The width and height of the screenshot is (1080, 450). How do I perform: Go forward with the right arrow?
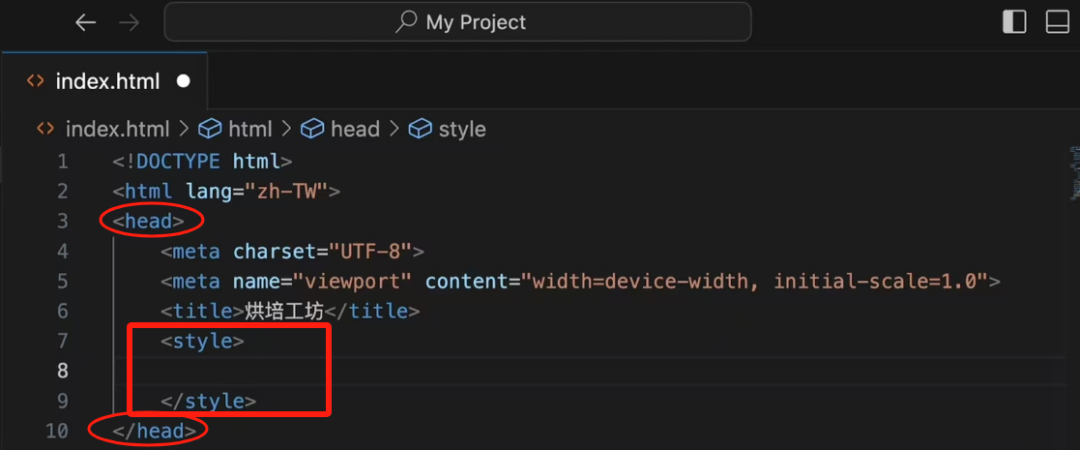pyautogui.click(x=130, y=22)
